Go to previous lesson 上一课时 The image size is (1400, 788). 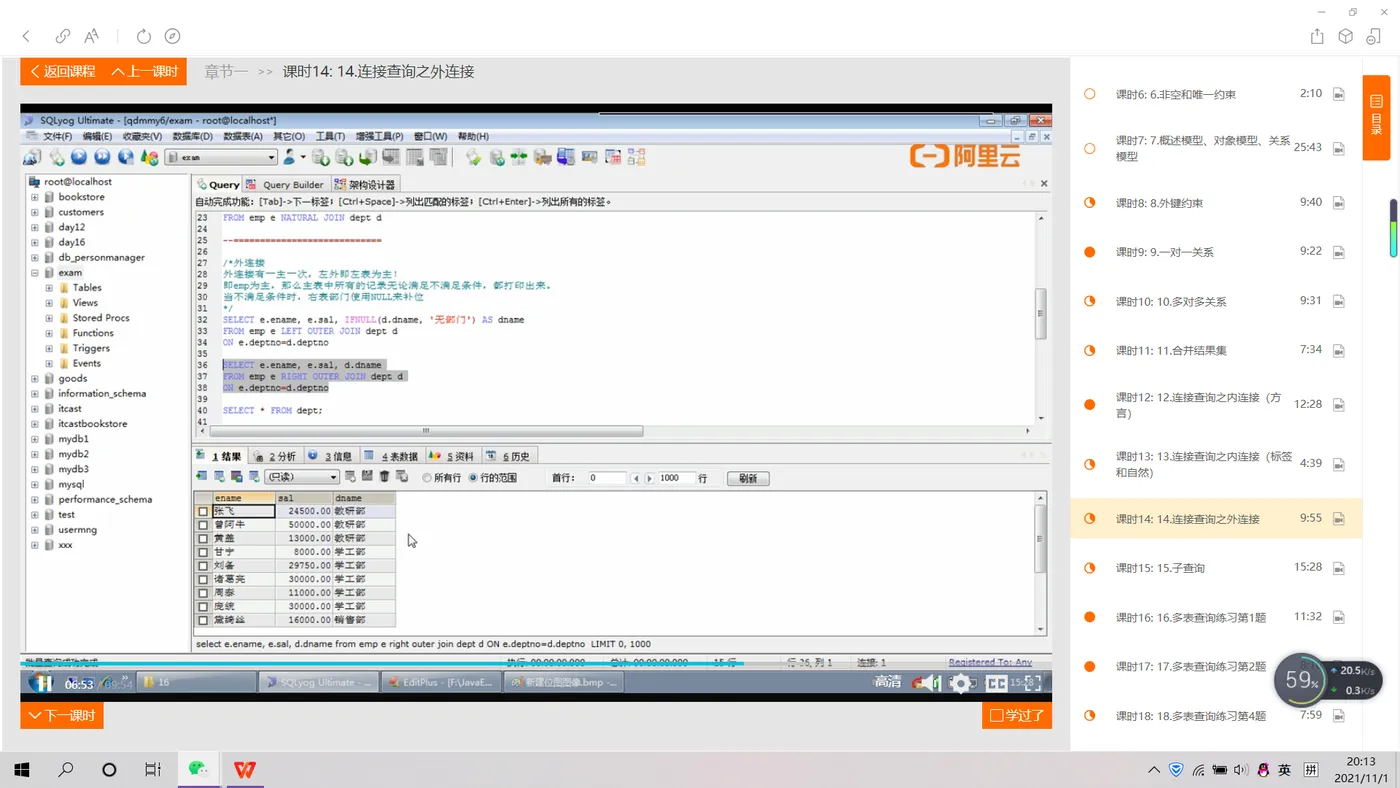pos(145,71)
